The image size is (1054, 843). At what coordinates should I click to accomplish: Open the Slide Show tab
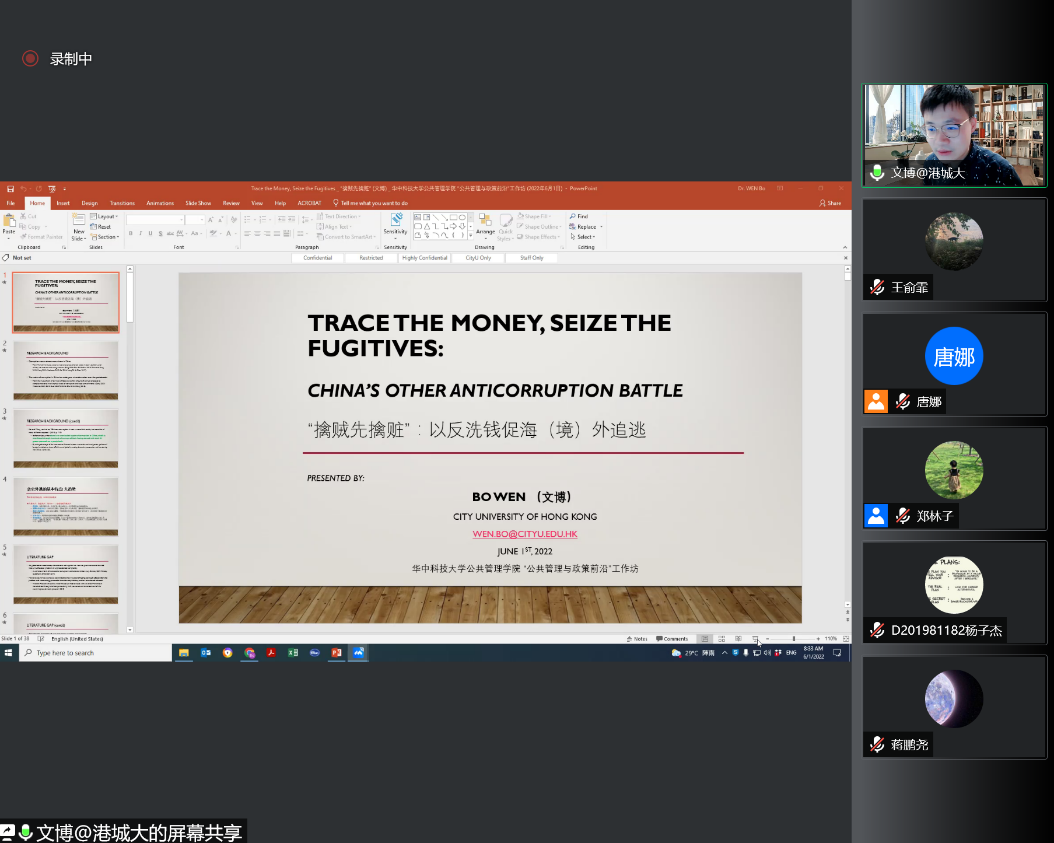point(197,203)
